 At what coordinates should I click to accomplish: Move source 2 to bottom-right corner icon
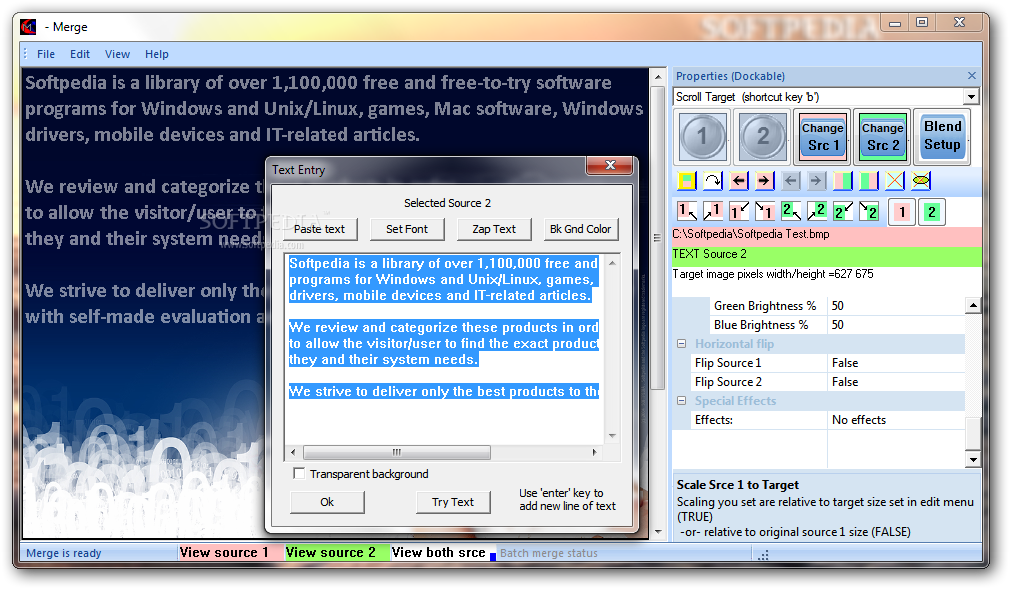click(869, 211)
